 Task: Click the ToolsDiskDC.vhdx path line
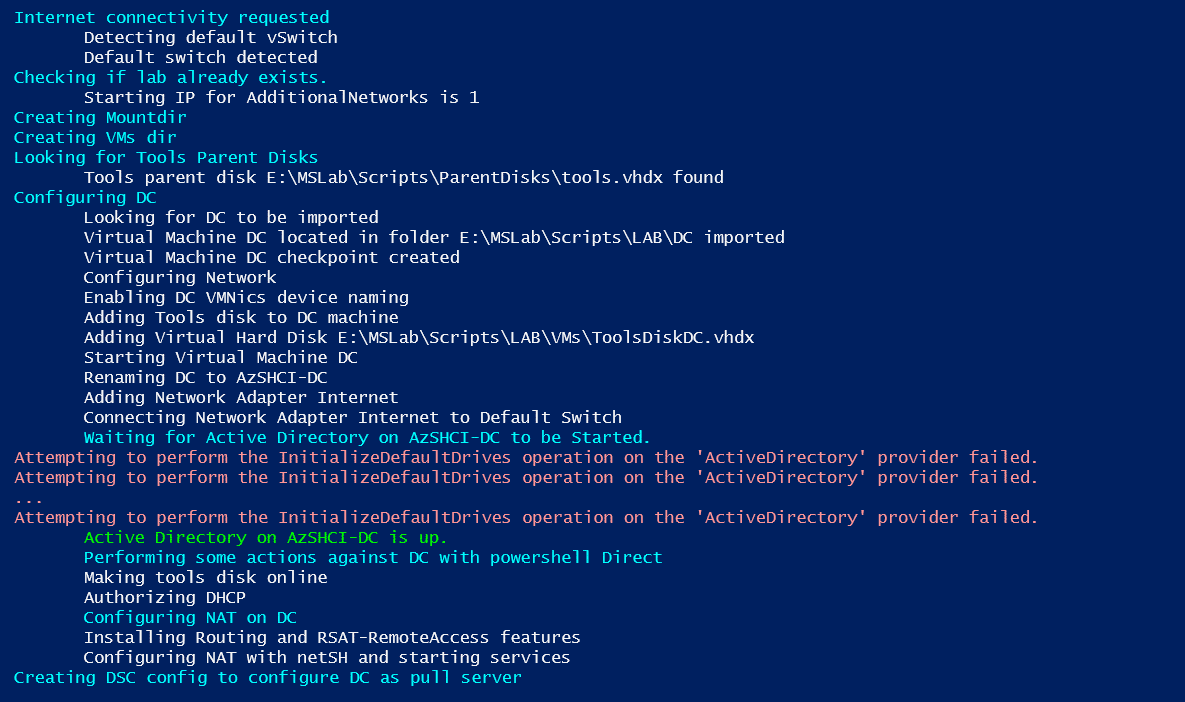[419, 337]
